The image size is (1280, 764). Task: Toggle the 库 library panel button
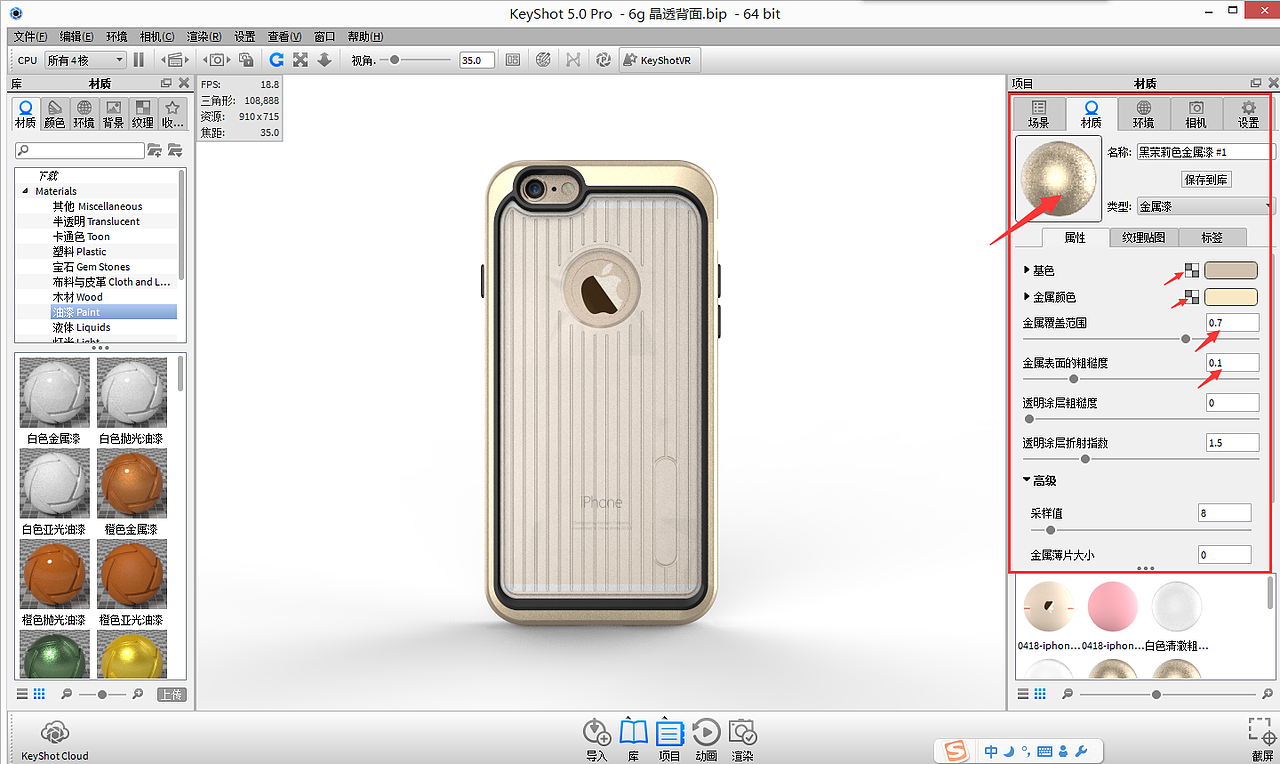[633, 740]
